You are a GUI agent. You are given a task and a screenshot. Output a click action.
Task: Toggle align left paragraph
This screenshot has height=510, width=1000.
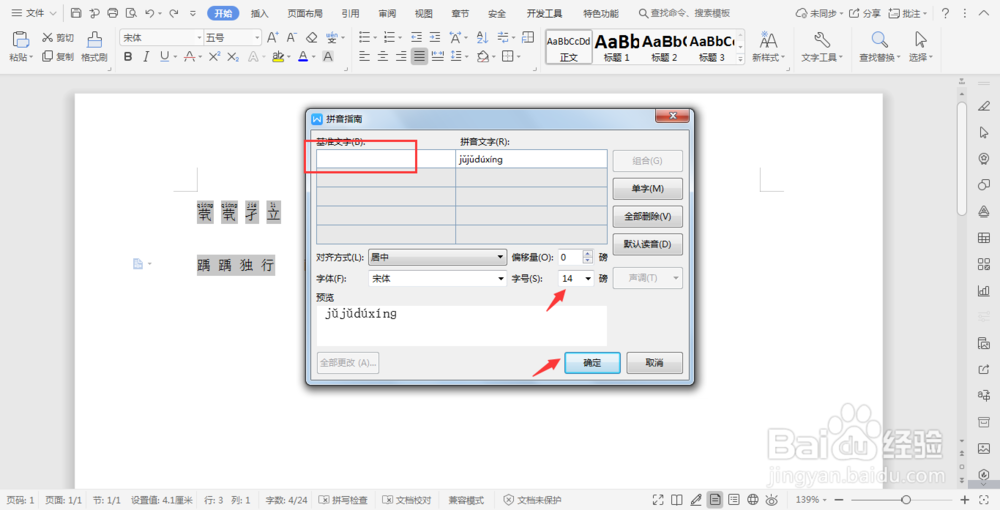tap(364, 57)
